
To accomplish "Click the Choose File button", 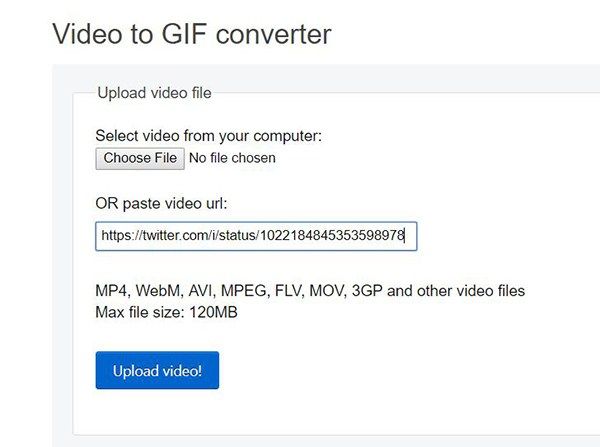I will 140,158.
